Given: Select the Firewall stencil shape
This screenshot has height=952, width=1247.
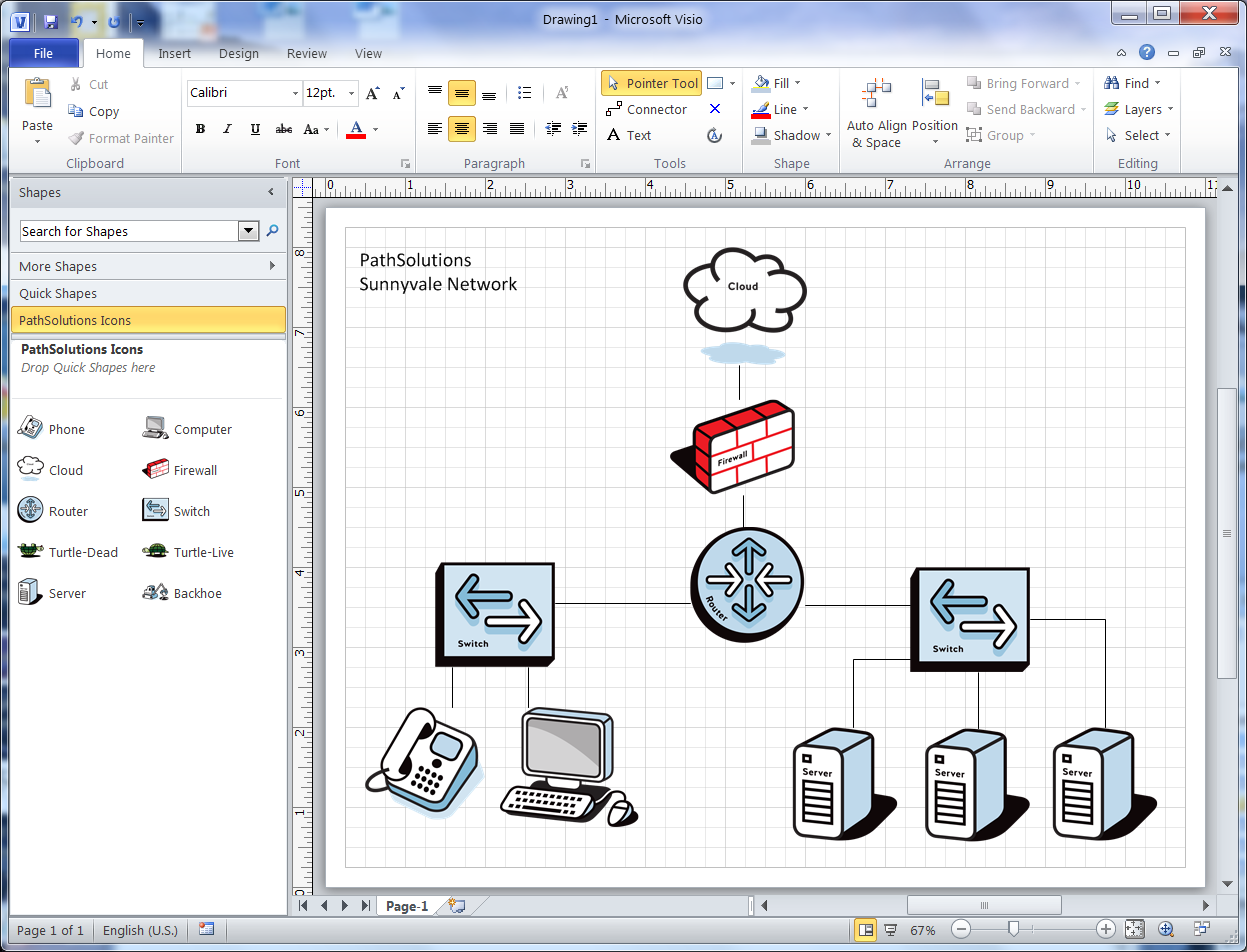Looking at the screenshot, I should click(181, 470).
